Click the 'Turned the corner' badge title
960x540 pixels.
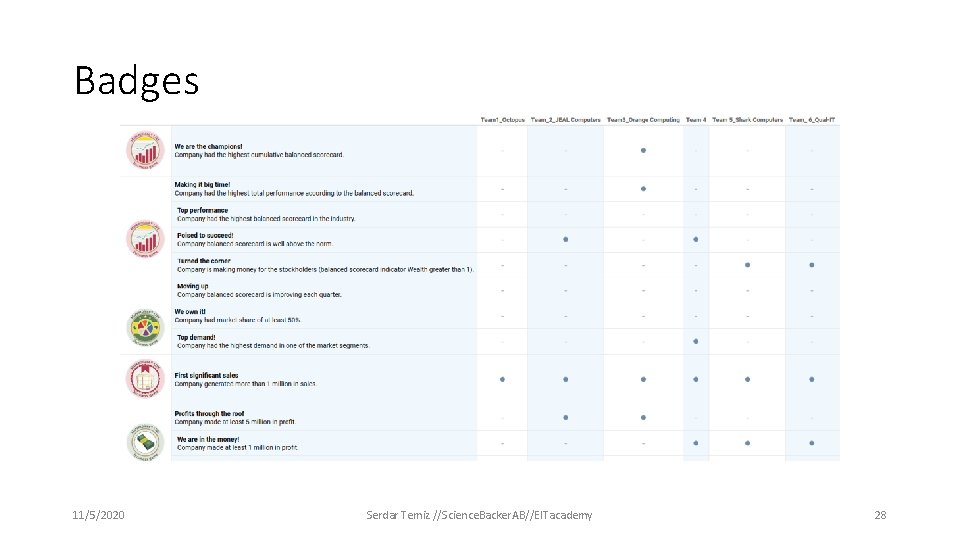(x=203, y=261)
